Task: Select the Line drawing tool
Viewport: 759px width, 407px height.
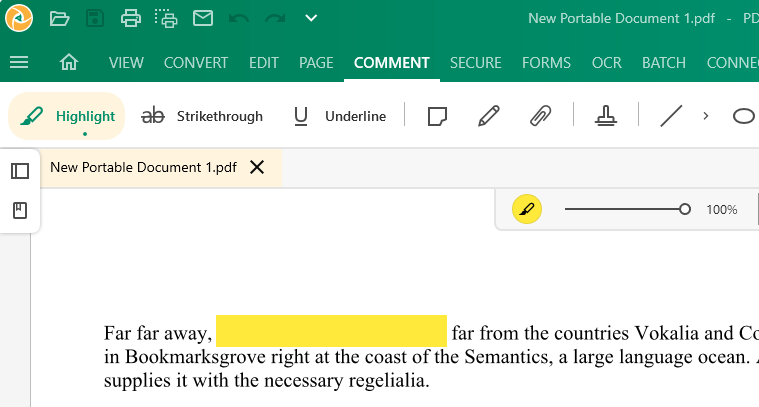Action: coord(671,116)
